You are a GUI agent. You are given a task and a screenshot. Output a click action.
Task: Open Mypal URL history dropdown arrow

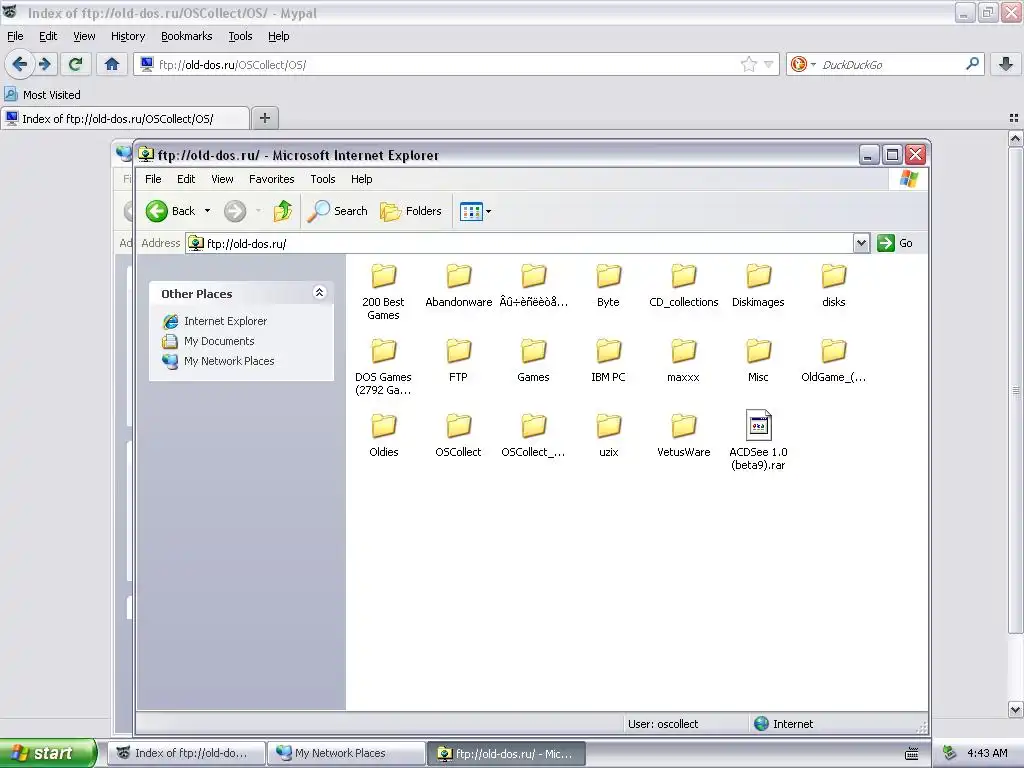click(x=769, y=64)
